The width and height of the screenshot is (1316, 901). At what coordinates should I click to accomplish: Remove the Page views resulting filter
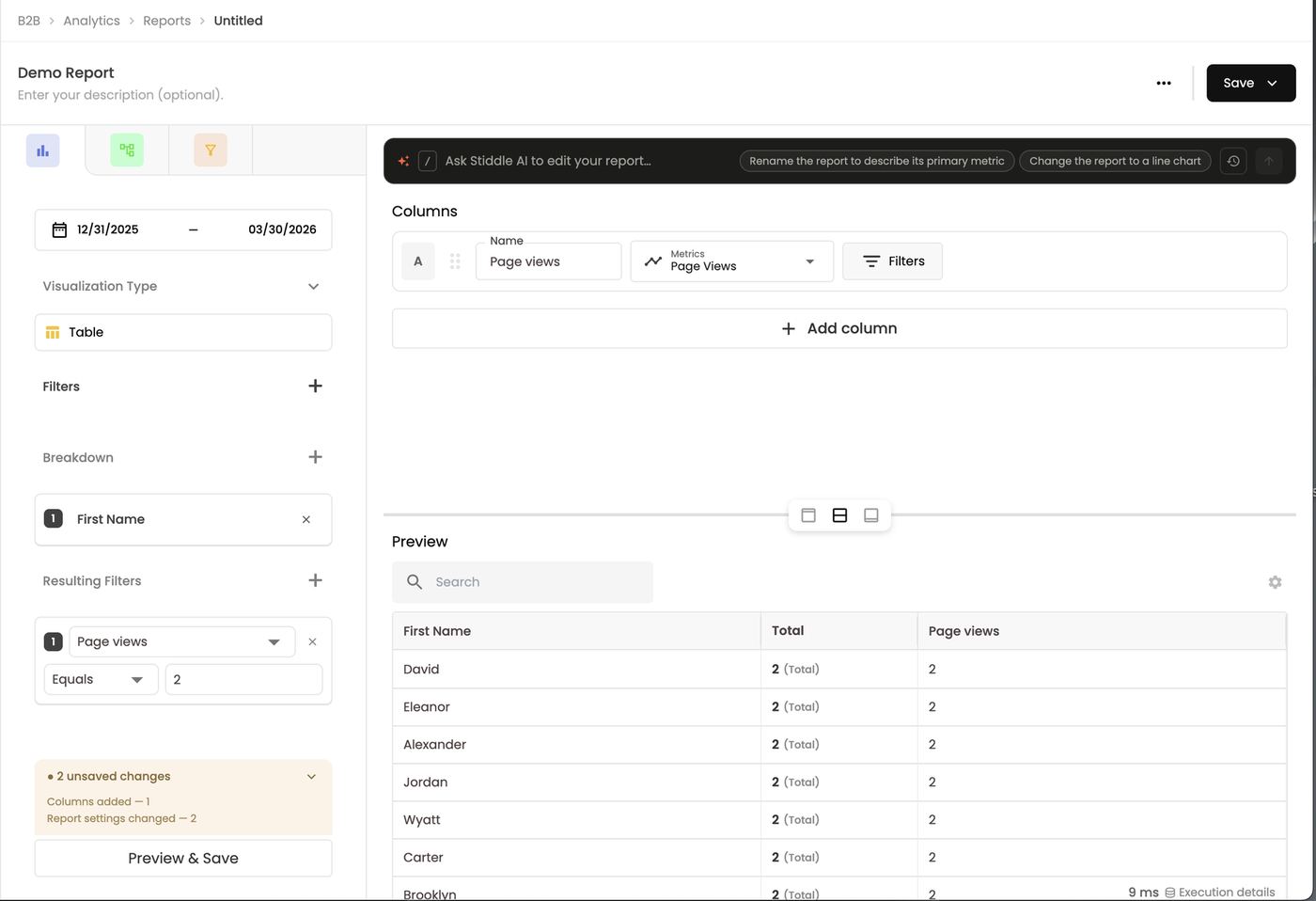[312, 641]
